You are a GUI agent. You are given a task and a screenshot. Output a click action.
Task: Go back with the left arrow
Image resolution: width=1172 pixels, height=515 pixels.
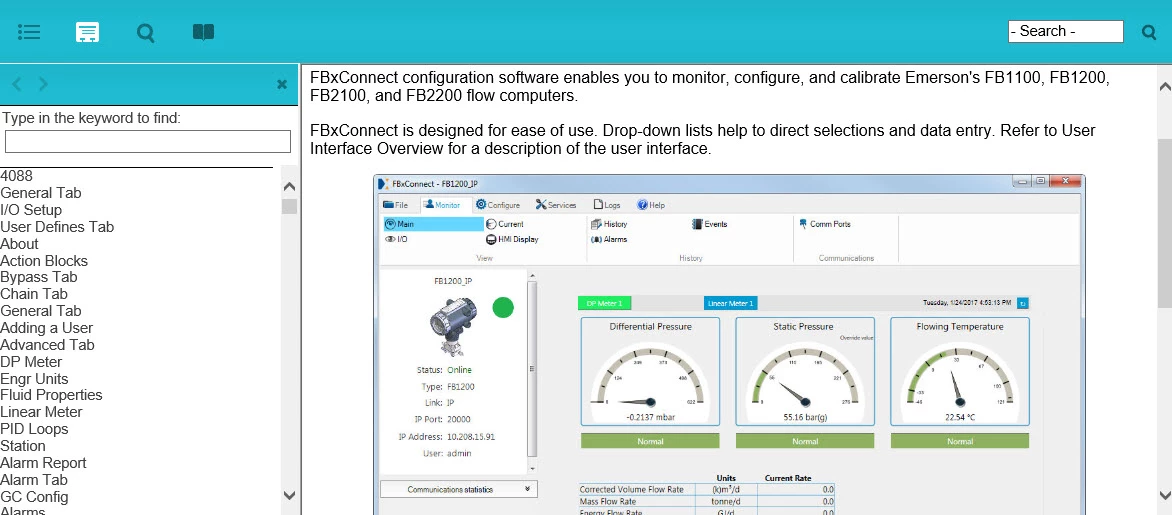point(16,84)
